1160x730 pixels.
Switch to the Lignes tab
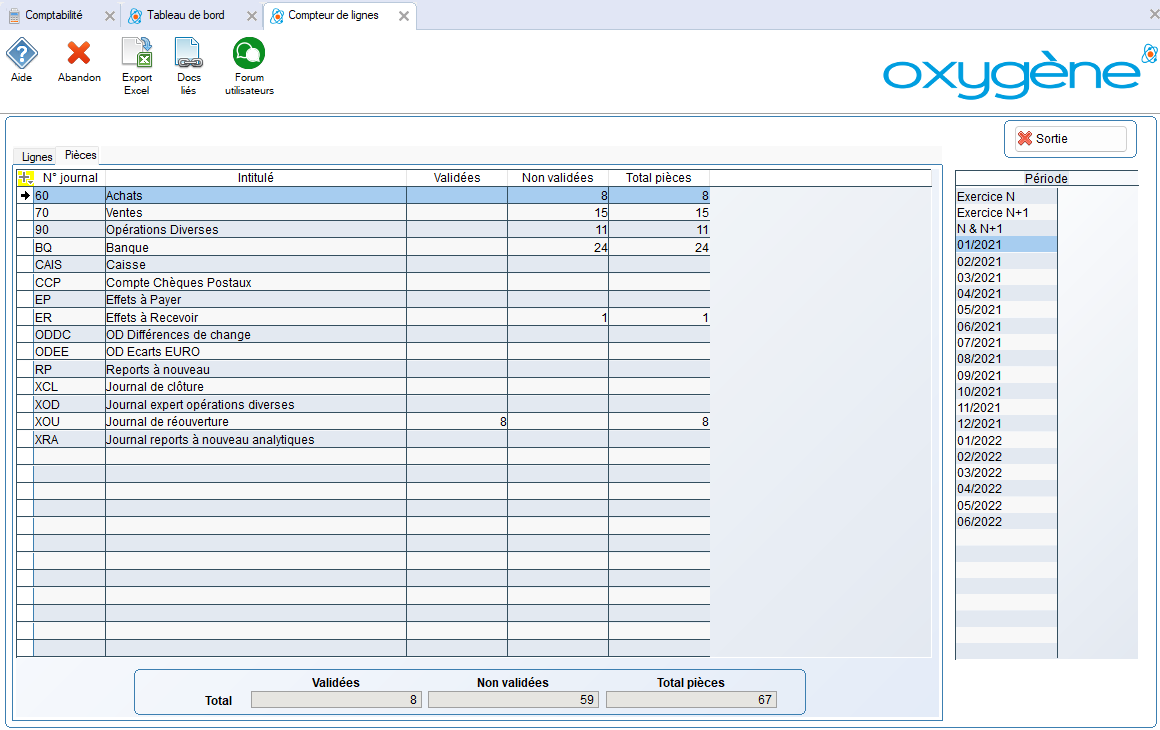(x=37, y=157)
